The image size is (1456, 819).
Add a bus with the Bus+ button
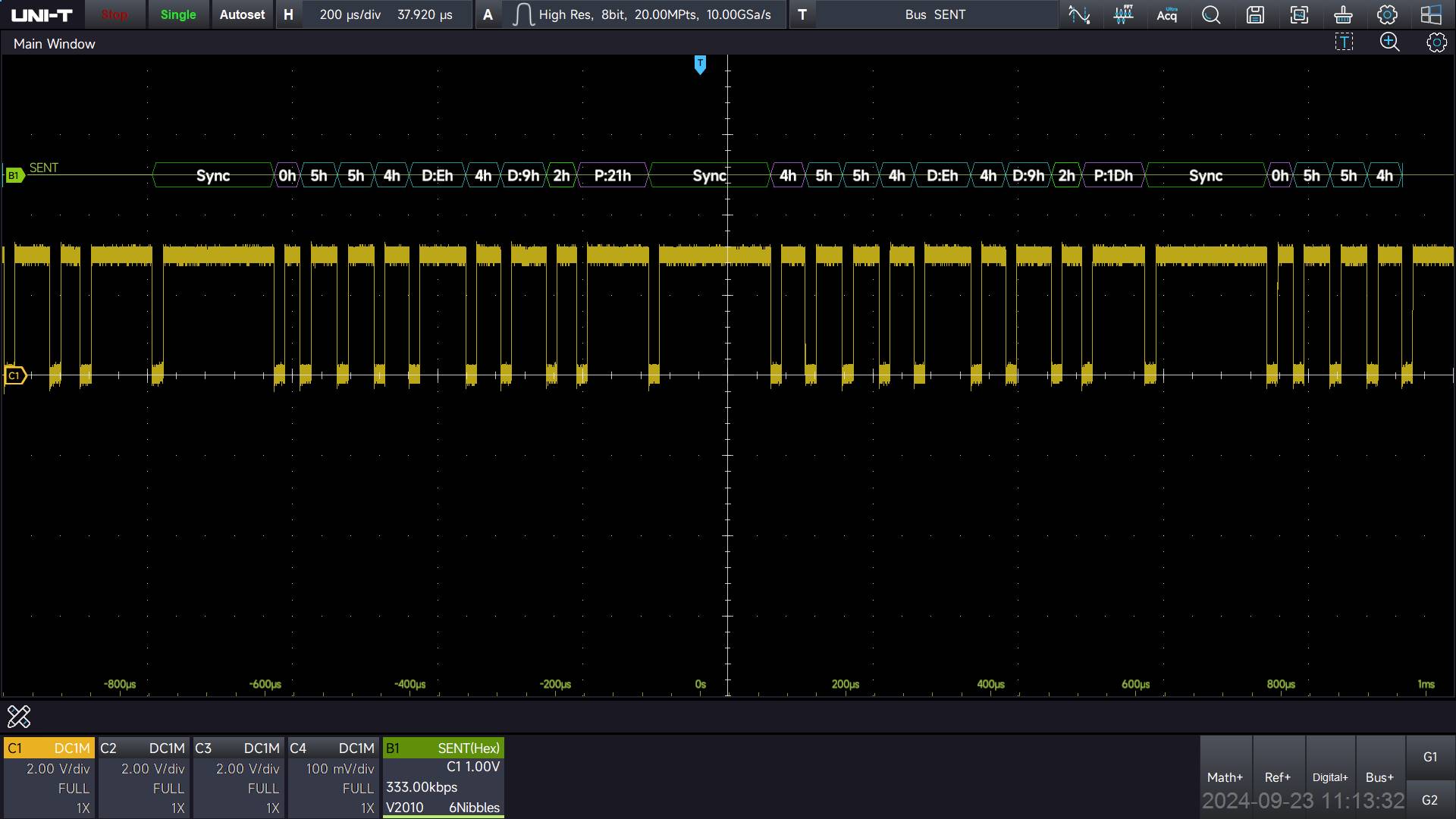(x=1379, y=777)
